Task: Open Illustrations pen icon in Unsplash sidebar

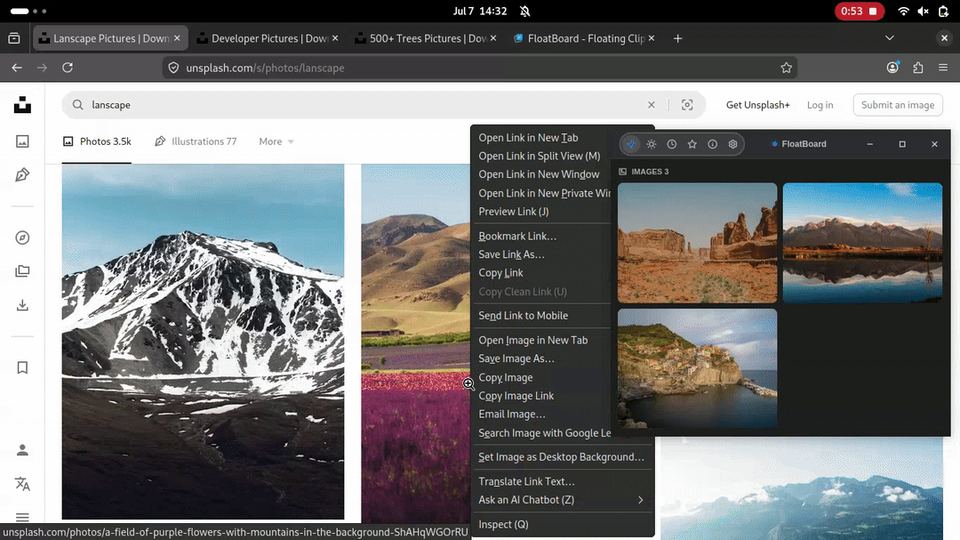Action: [x=23, y=175]
